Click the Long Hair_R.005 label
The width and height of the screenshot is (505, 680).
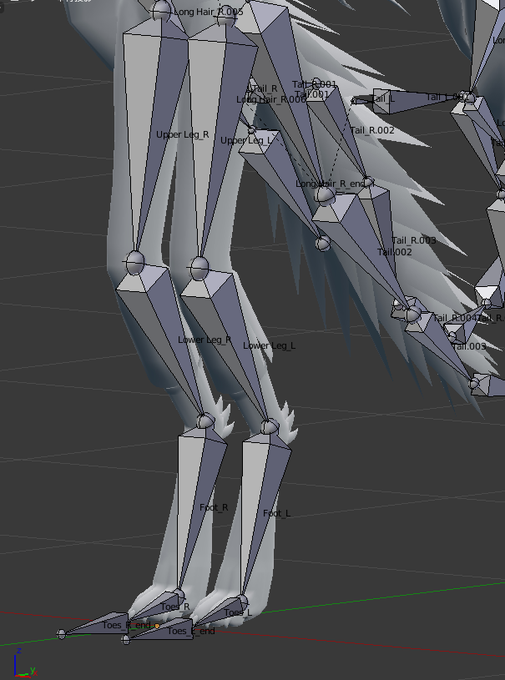(x=208, y=12)
